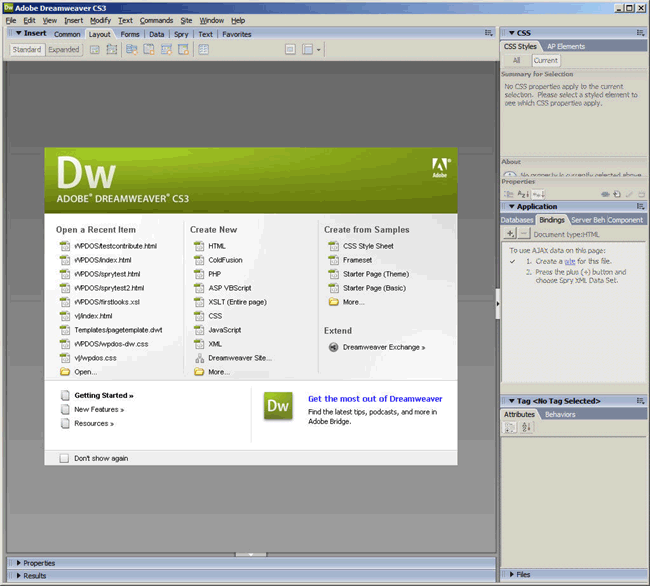This screenshot has height=586, width=650.
Task: Click the HTML icon under Create New
Action: pos(199,245)
